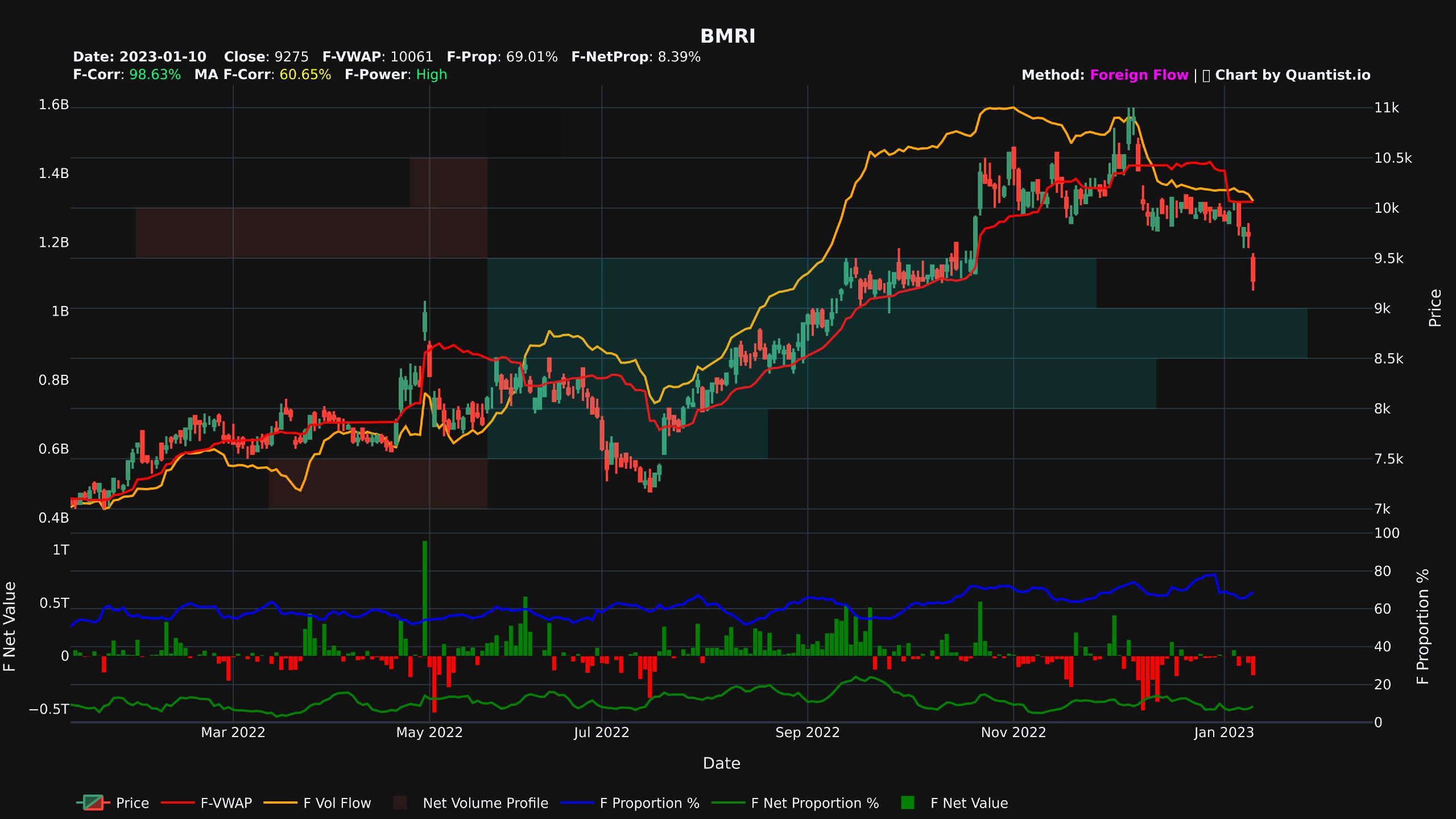Select the BMRI chart title
This screenshot has width=1456, height=819.
[x=727, y=36]
